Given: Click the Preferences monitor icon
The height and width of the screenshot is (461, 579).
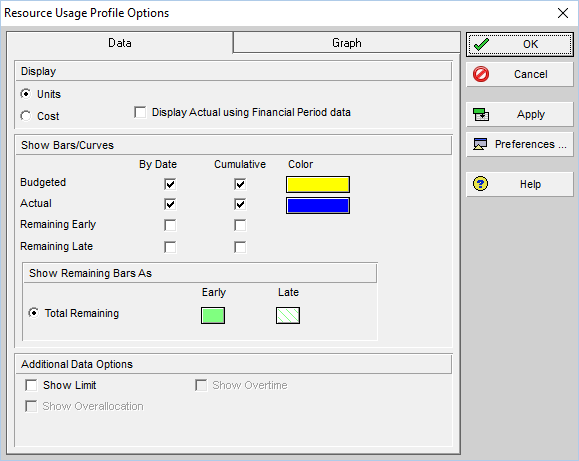Looking at the screenshot, I should [x=480, y=144].
